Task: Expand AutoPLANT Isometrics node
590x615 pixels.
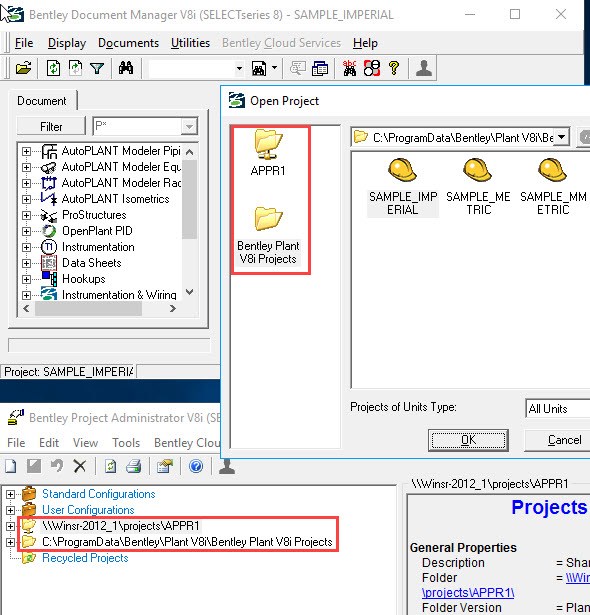Action: pos(26,199)
